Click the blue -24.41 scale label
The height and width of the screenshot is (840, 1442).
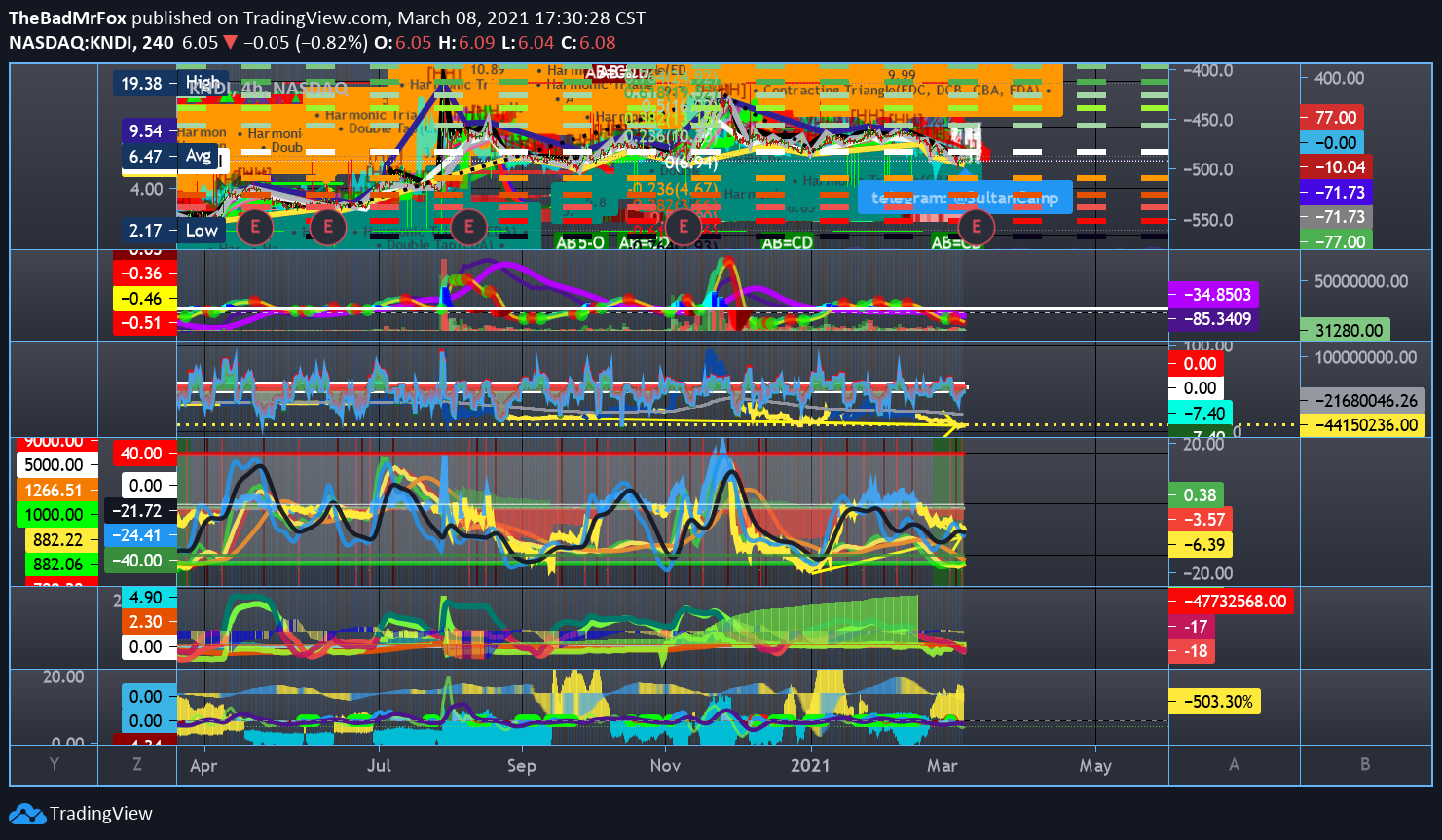143,535
